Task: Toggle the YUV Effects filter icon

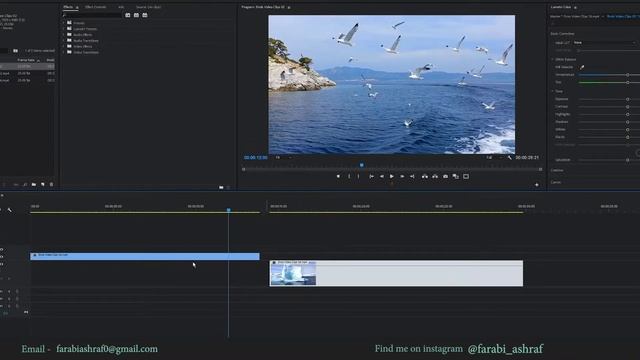Action: (x=145, y=15)
